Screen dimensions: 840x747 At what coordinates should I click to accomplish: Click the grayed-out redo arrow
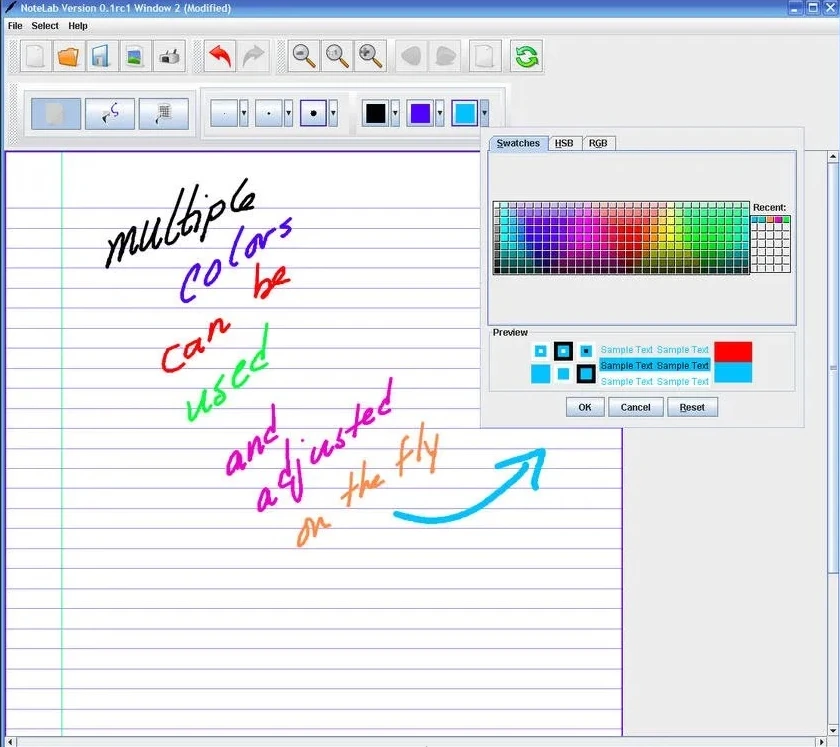(x=253, y=56)
